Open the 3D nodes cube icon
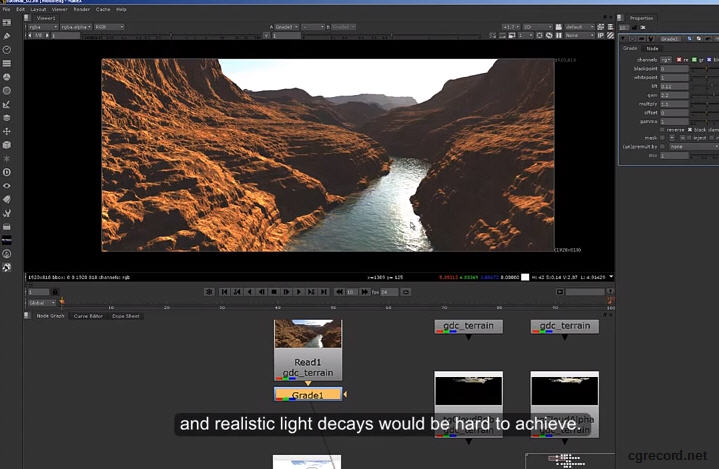Screen dimensions: 719x469 (7, 145)
